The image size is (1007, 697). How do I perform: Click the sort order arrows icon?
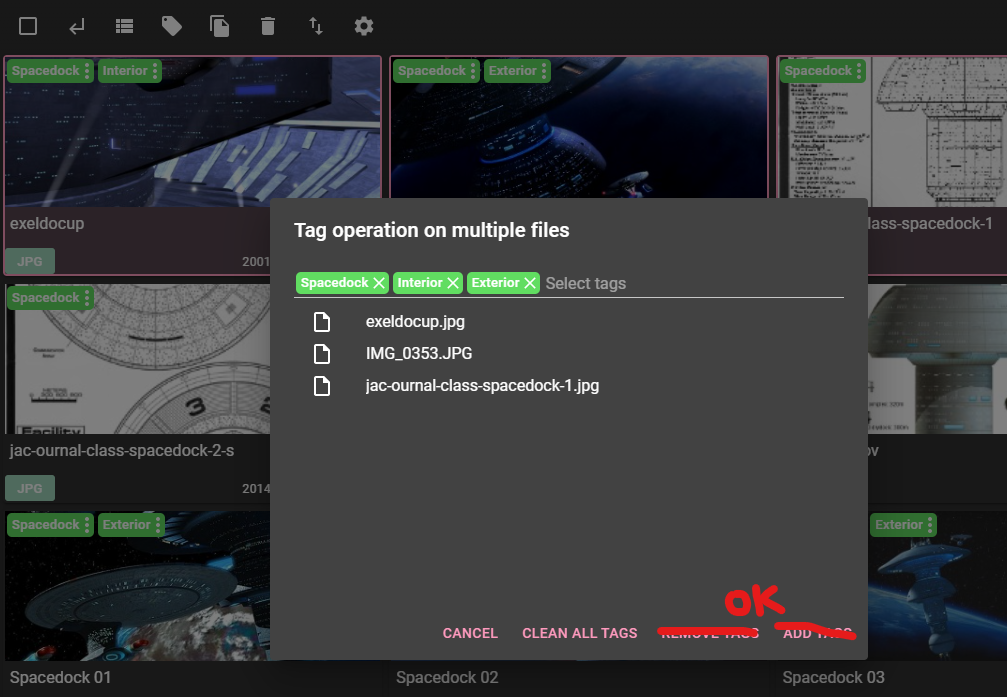pyautogui.click(x=315, y=26)
